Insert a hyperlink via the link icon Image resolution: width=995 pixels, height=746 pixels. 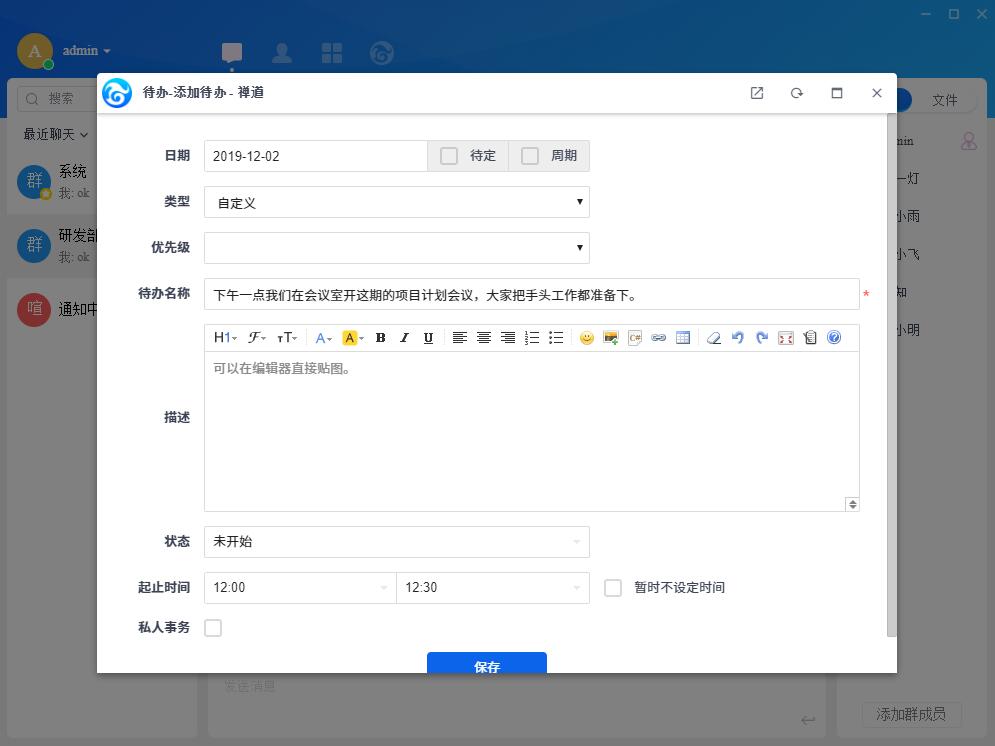pos(659,338)
